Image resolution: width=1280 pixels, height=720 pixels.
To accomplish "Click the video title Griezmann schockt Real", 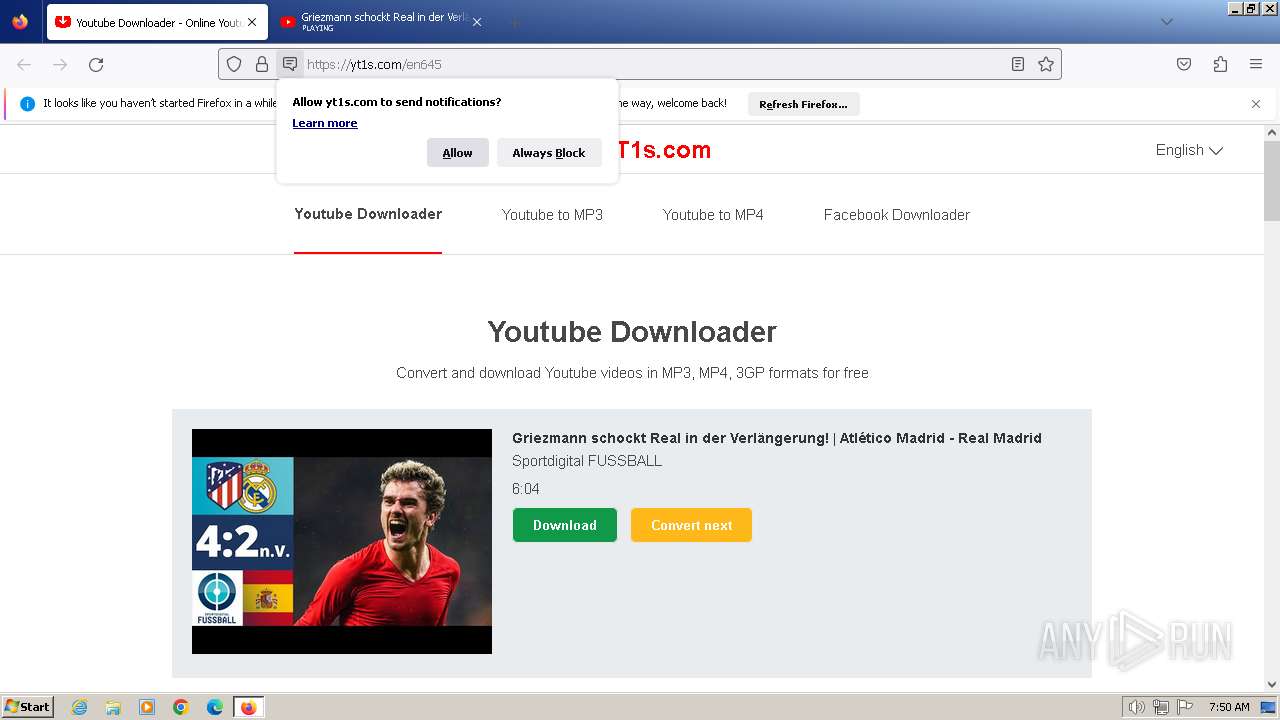I will [x=777, y=438].
